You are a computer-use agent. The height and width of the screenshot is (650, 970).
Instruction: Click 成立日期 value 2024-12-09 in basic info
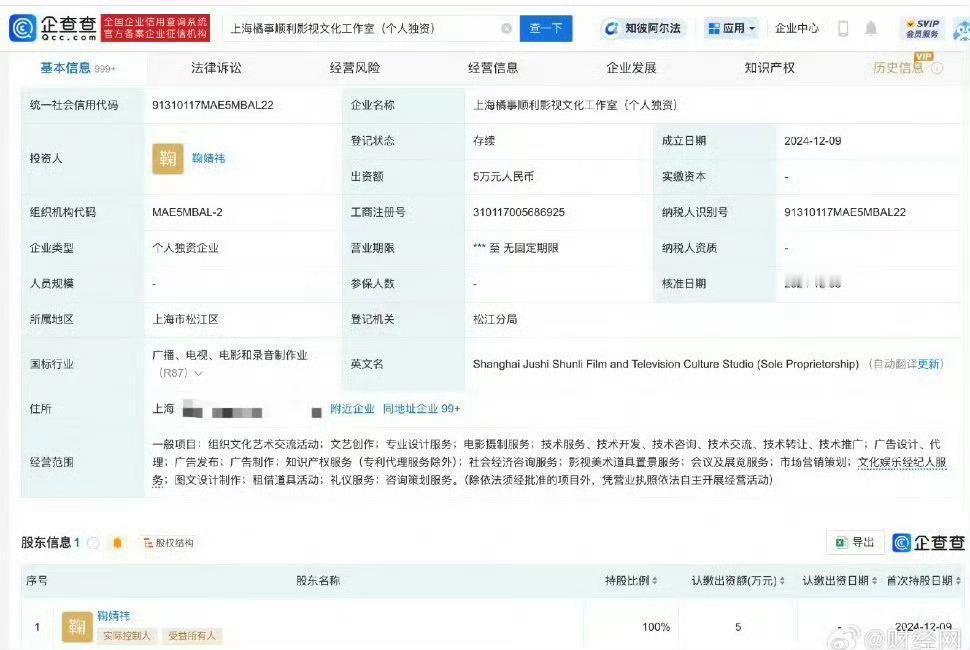[x=813, y=141]
